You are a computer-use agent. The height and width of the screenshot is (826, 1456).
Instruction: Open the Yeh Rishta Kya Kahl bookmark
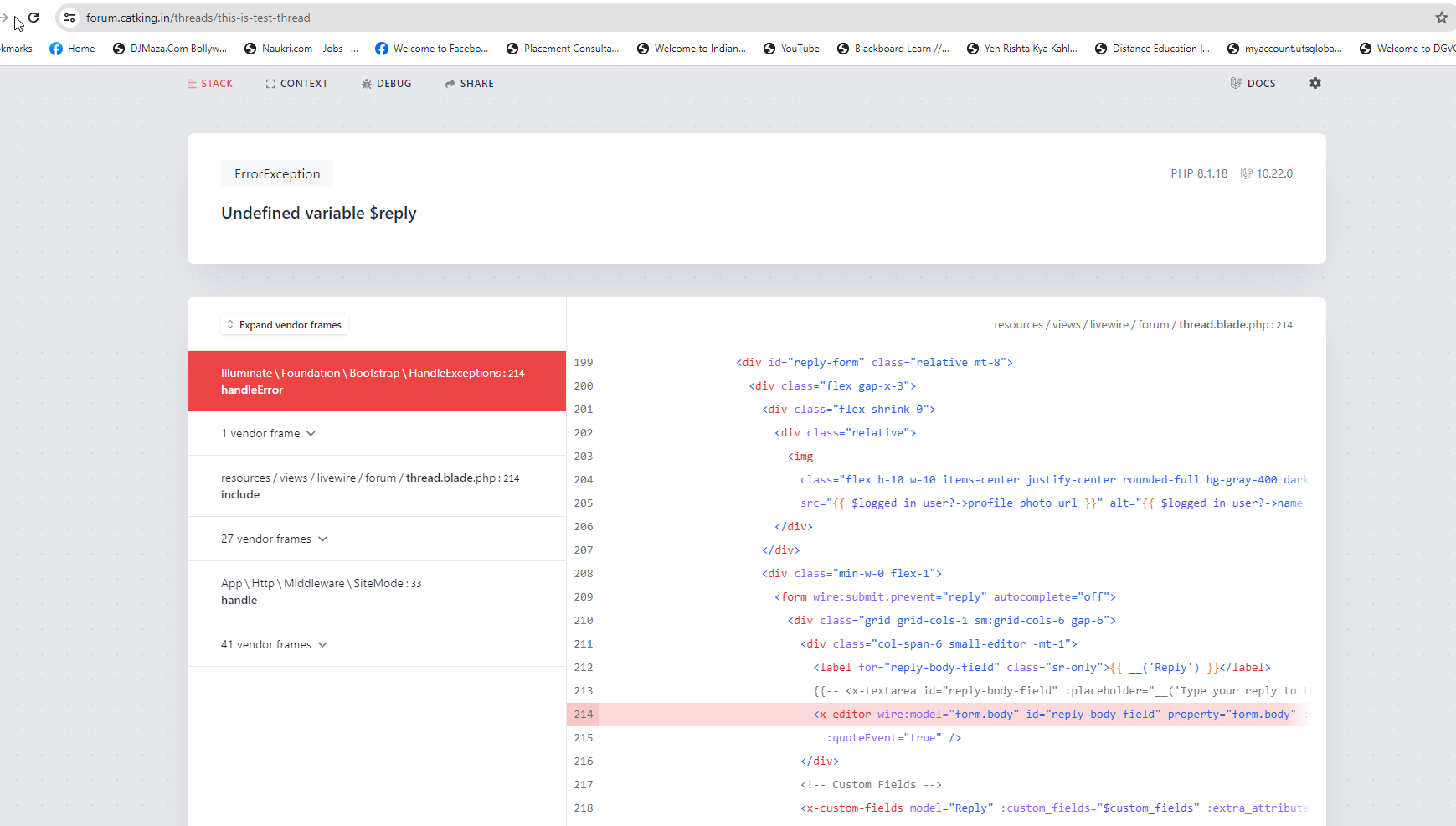tap(1022, 49)
